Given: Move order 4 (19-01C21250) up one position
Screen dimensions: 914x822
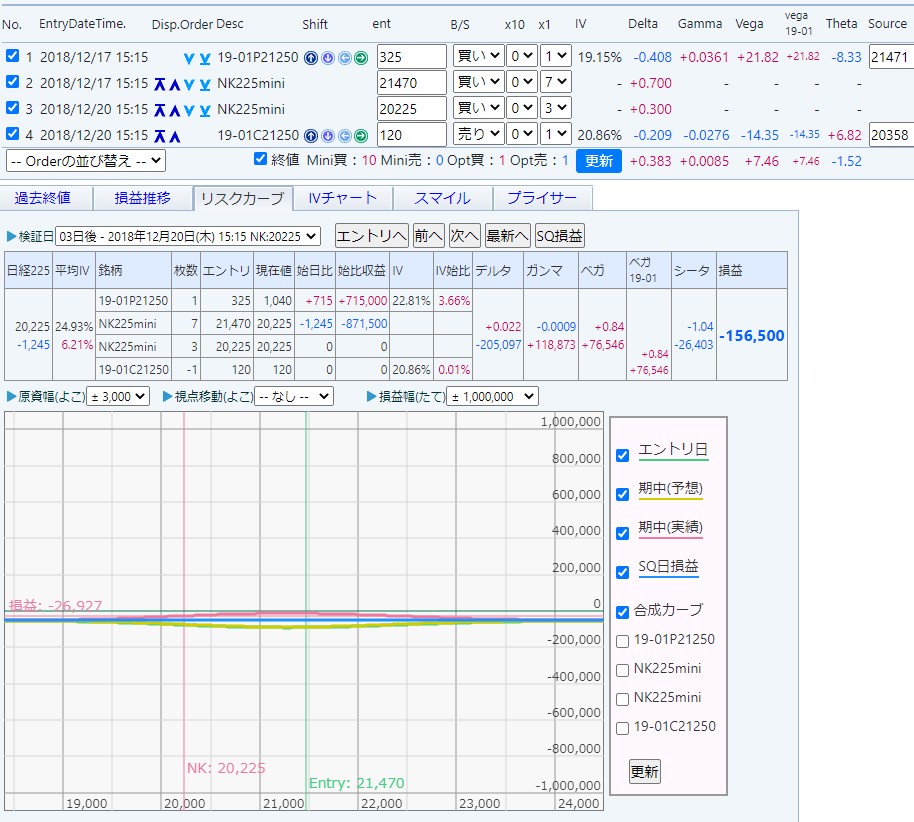Looking at the screenshot, I should (174, 136).
